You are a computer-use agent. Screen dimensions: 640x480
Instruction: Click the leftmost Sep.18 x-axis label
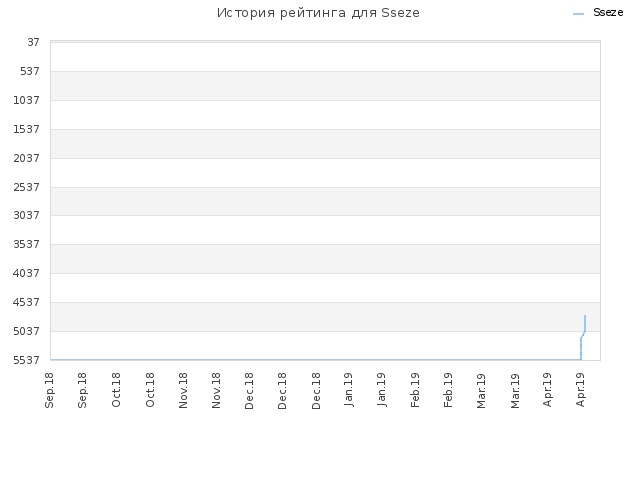[x=49, y=390]
